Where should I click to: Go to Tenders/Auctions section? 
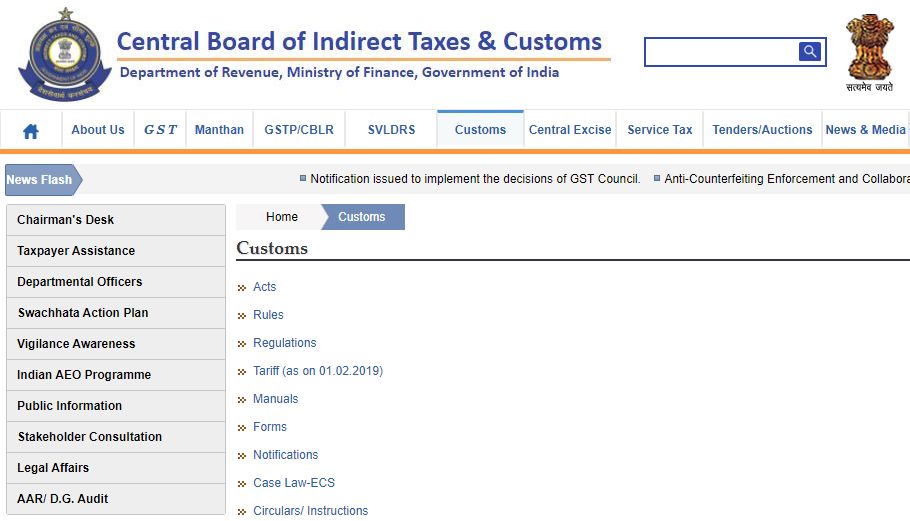tap(762, 130)
